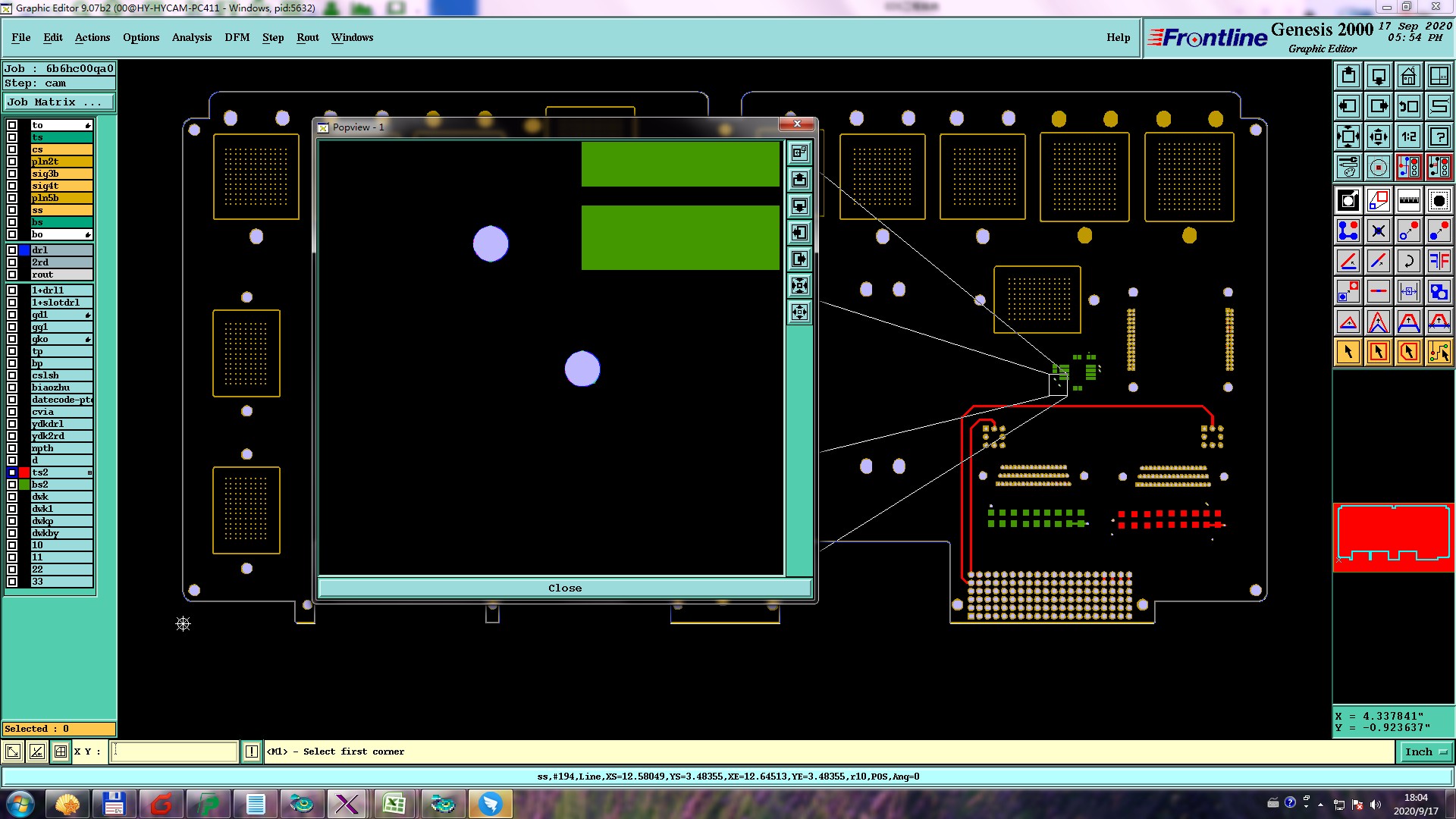Click the Close button in Popview
Screen dimensions: 1456x819
[x=564, y=588]
